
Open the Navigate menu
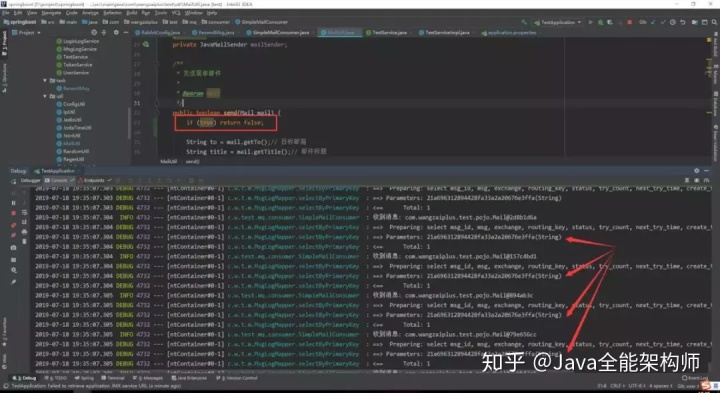pyautogui.click(x=51, y=13)
